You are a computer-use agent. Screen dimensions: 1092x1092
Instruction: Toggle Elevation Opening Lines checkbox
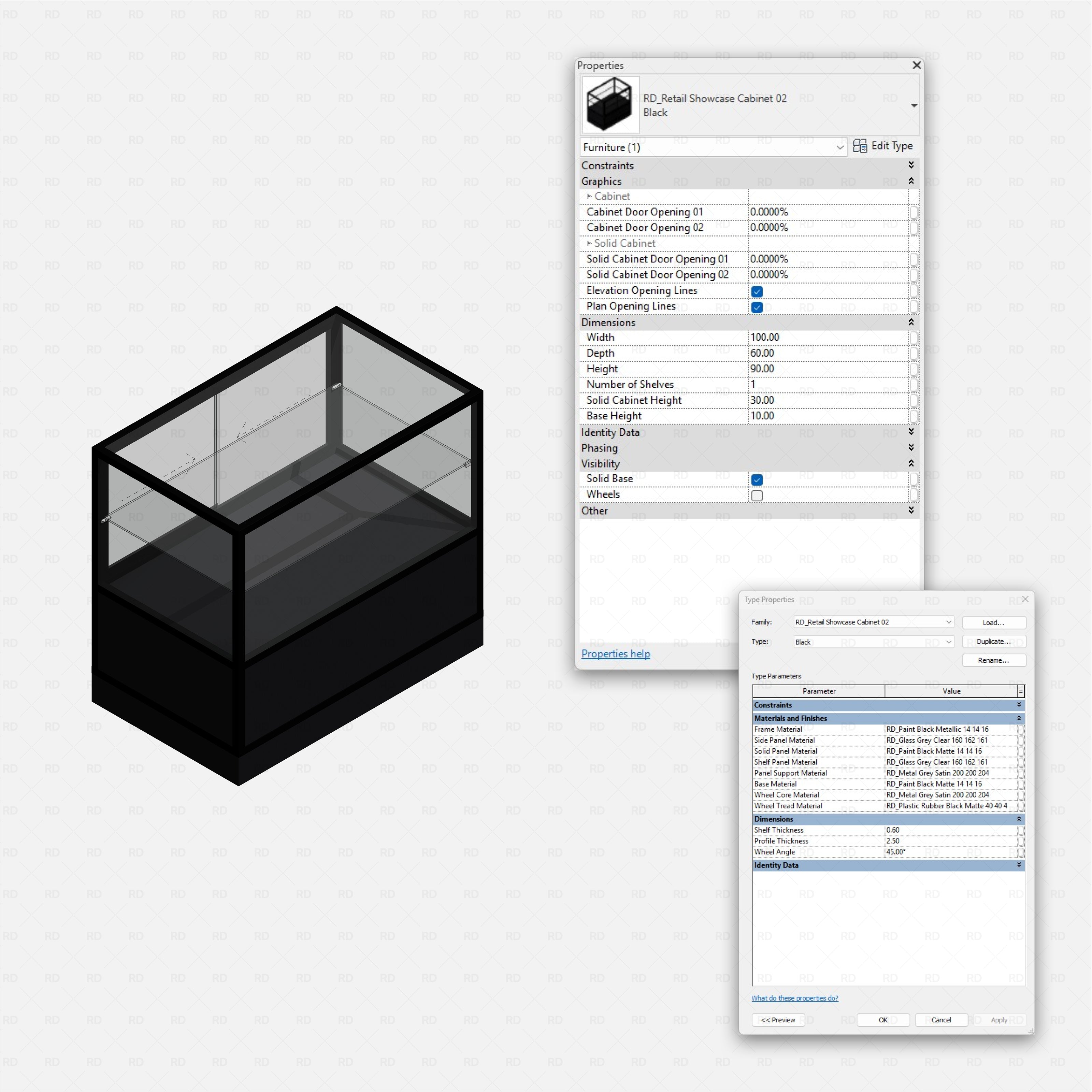click(x=757, y=291)
